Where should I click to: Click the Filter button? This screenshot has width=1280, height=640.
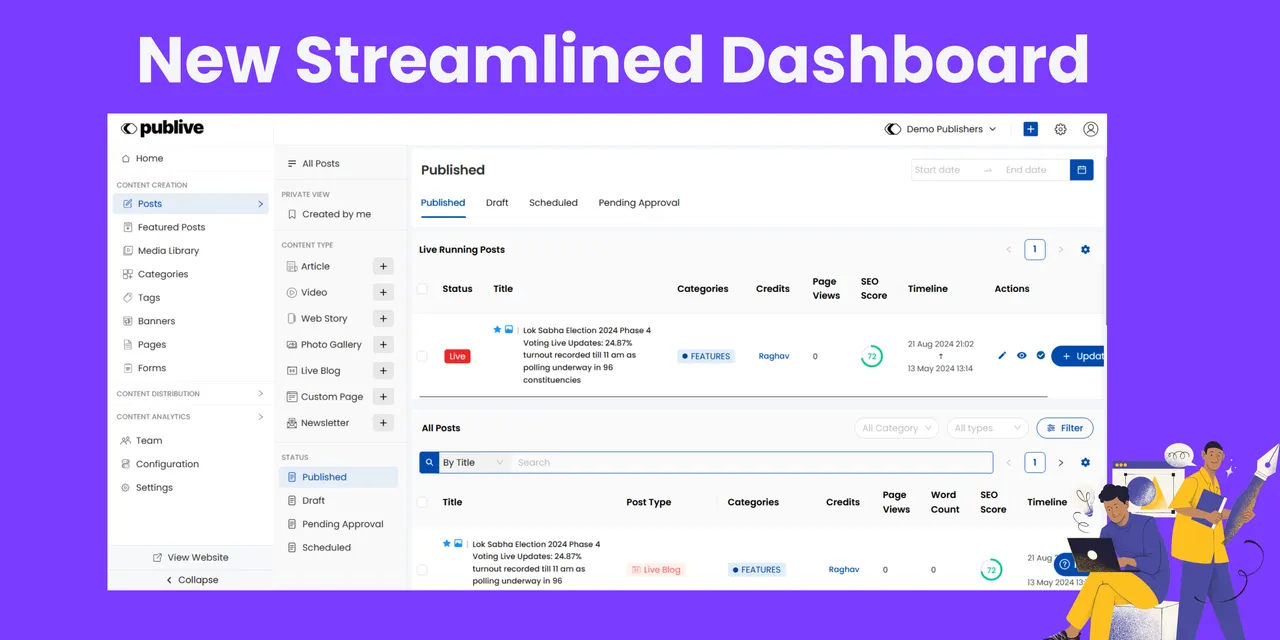point(1064,428)
